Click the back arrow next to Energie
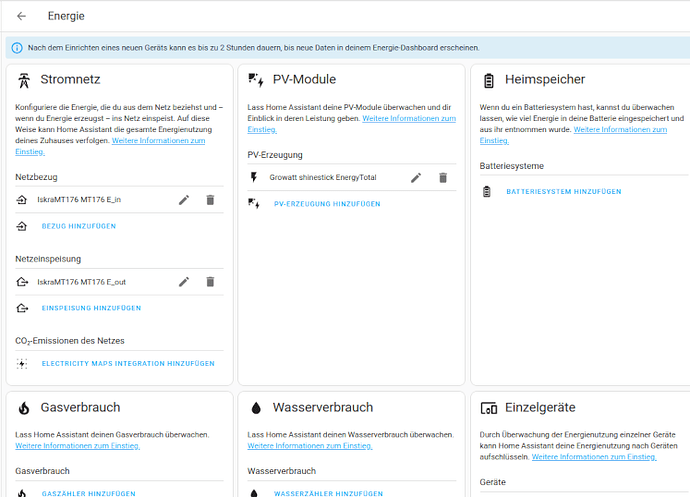The height and width of the screenshot is (497, 690). [21, 16]
